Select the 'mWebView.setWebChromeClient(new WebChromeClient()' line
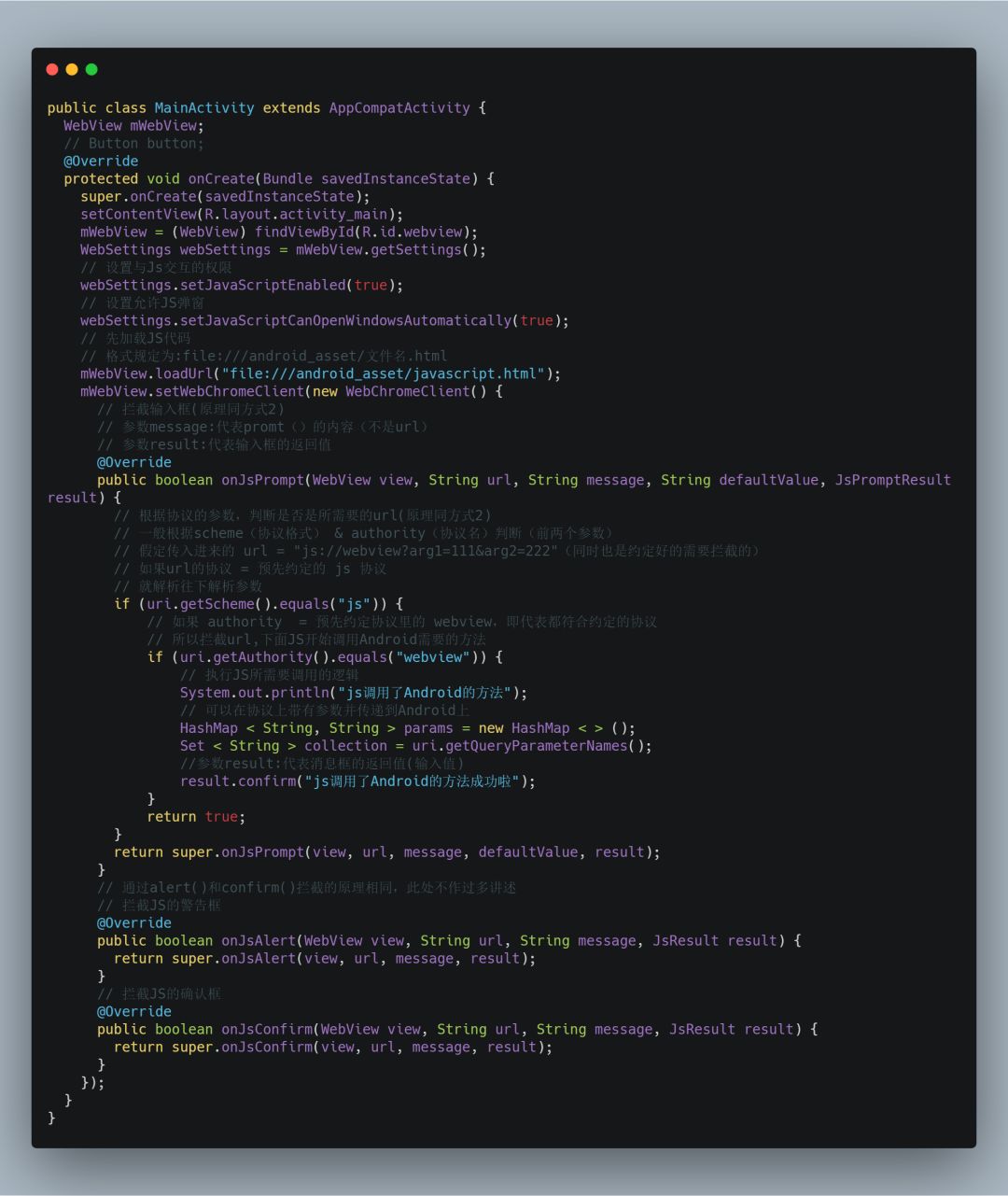This screenshot has height=1196, width=1008. (291, 392)
